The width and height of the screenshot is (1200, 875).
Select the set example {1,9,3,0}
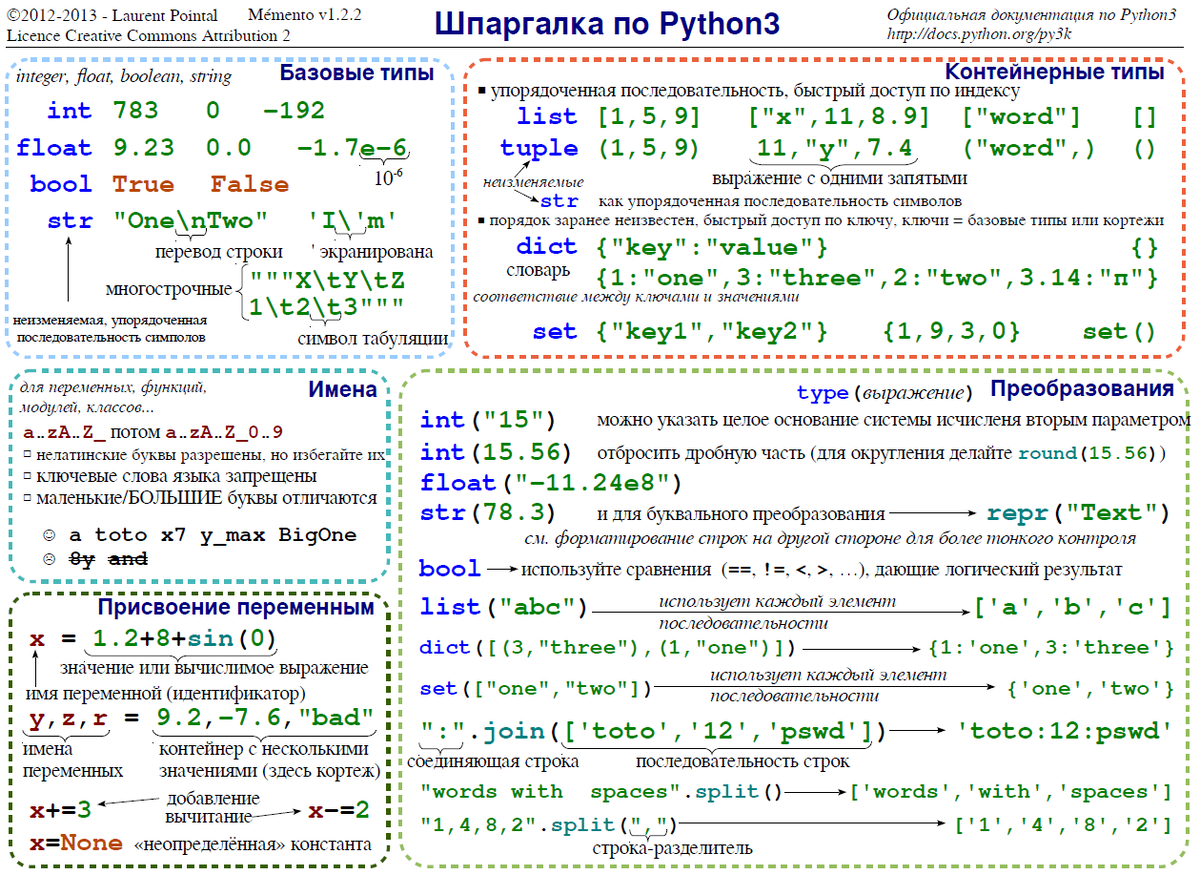click(951, 331)
